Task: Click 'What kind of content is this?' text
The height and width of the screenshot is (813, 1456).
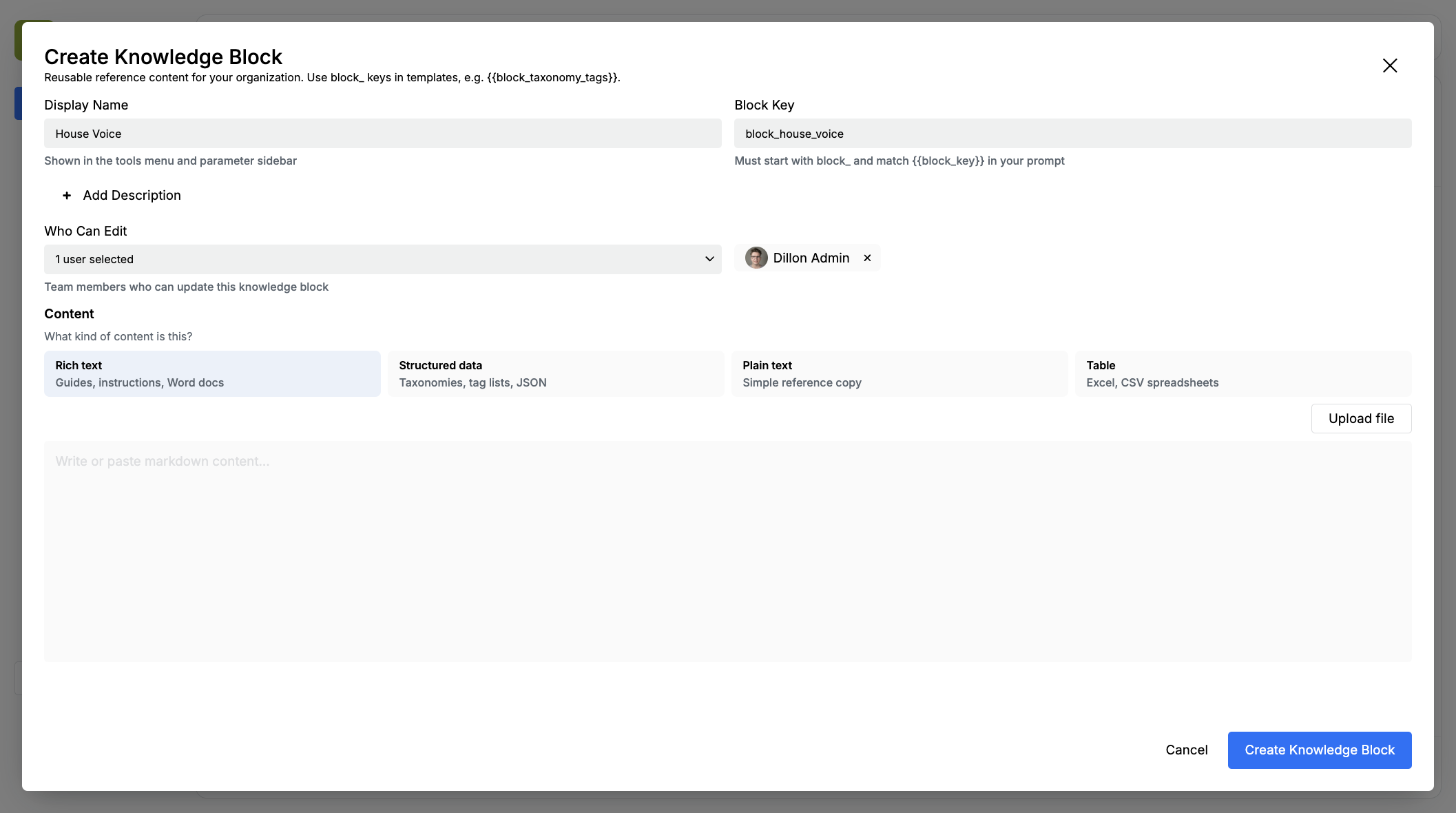Action: pyautogui.click(x=118, y=336)
